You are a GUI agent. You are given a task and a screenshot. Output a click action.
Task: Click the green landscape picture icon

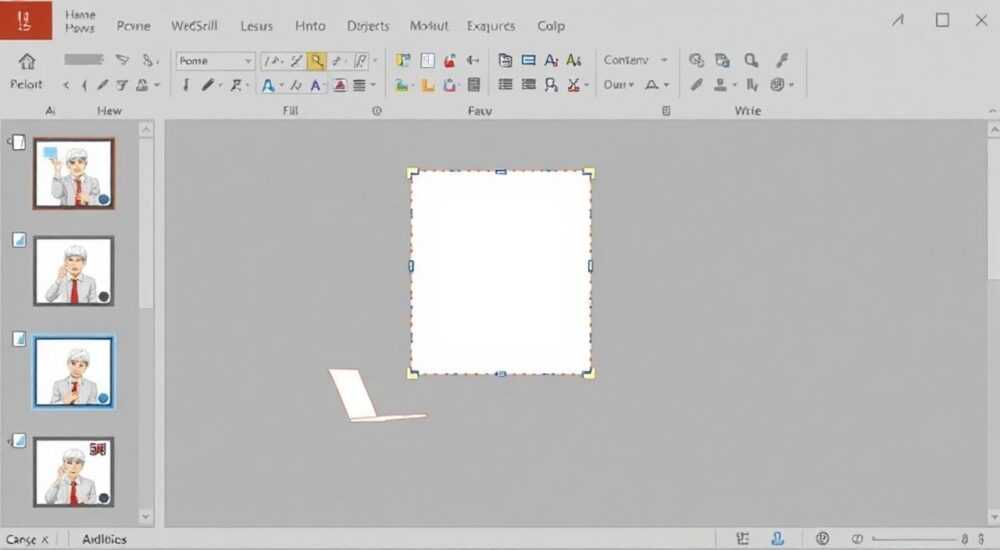point(402,85)
